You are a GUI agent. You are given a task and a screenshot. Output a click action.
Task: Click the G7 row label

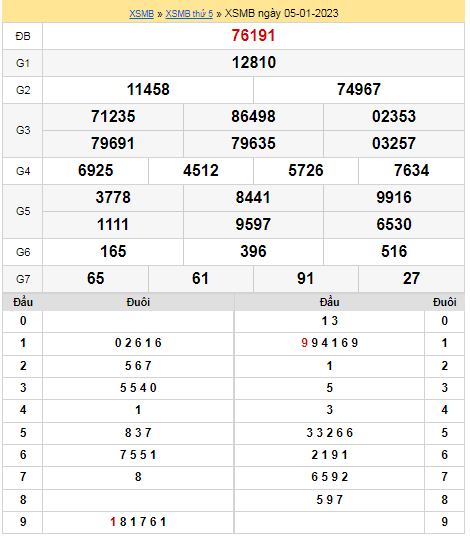point(23,279)
